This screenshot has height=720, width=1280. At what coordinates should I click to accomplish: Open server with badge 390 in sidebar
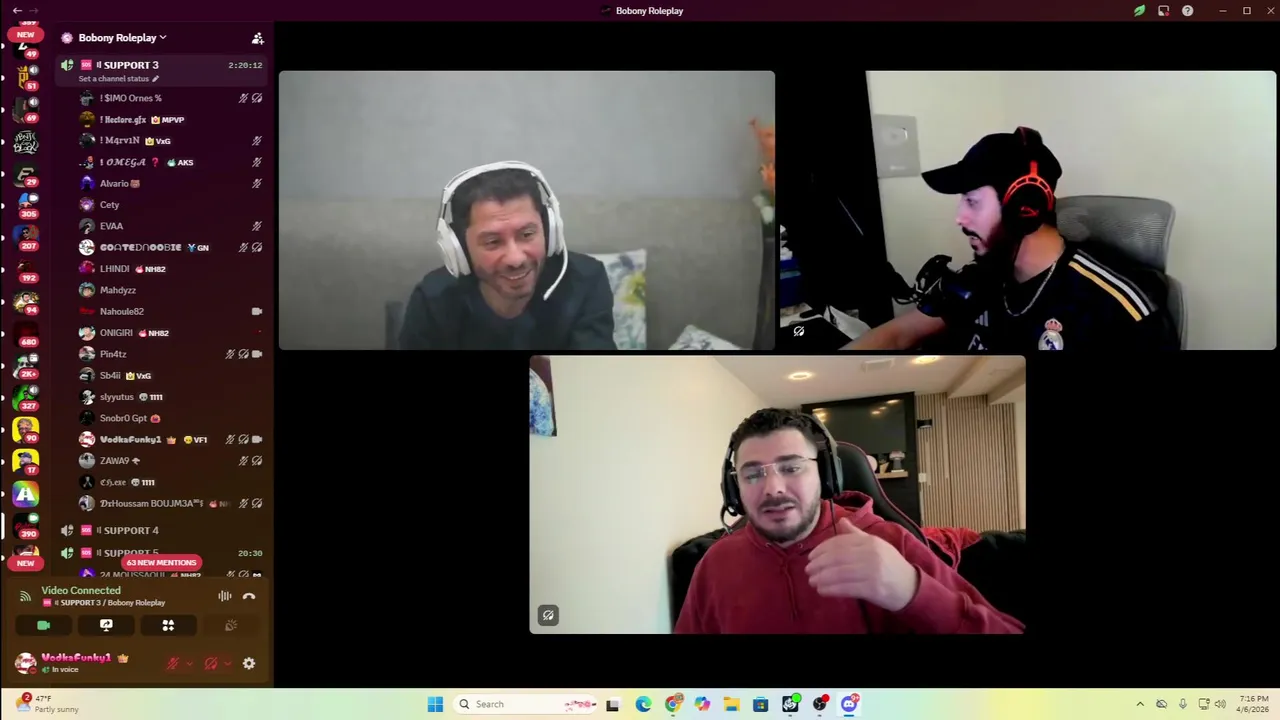point(26,526)
